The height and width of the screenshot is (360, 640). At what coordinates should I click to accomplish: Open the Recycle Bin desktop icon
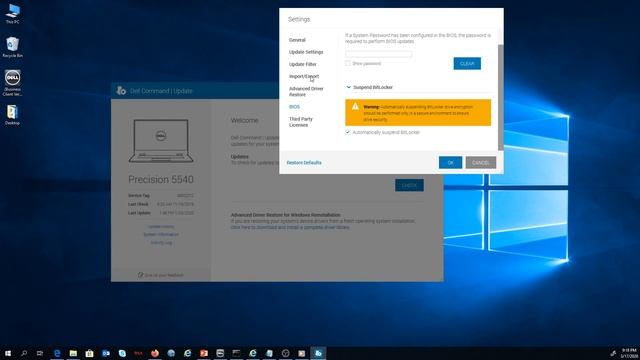[x=12, y=47]
